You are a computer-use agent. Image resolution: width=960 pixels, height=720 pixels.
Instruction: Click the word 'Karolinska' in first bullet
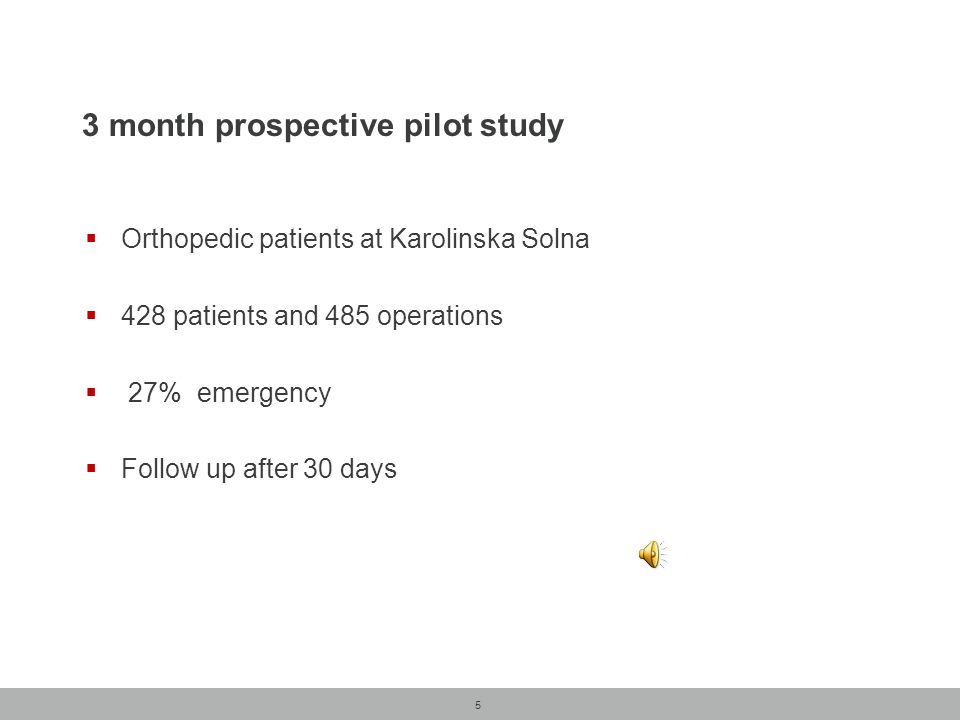pyautogui.click(x=452, y=238)
